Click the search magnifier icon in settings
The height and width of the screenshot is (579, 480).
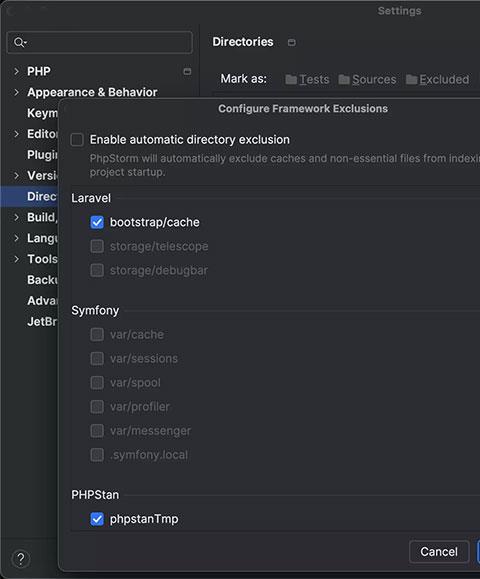point(20,42)
